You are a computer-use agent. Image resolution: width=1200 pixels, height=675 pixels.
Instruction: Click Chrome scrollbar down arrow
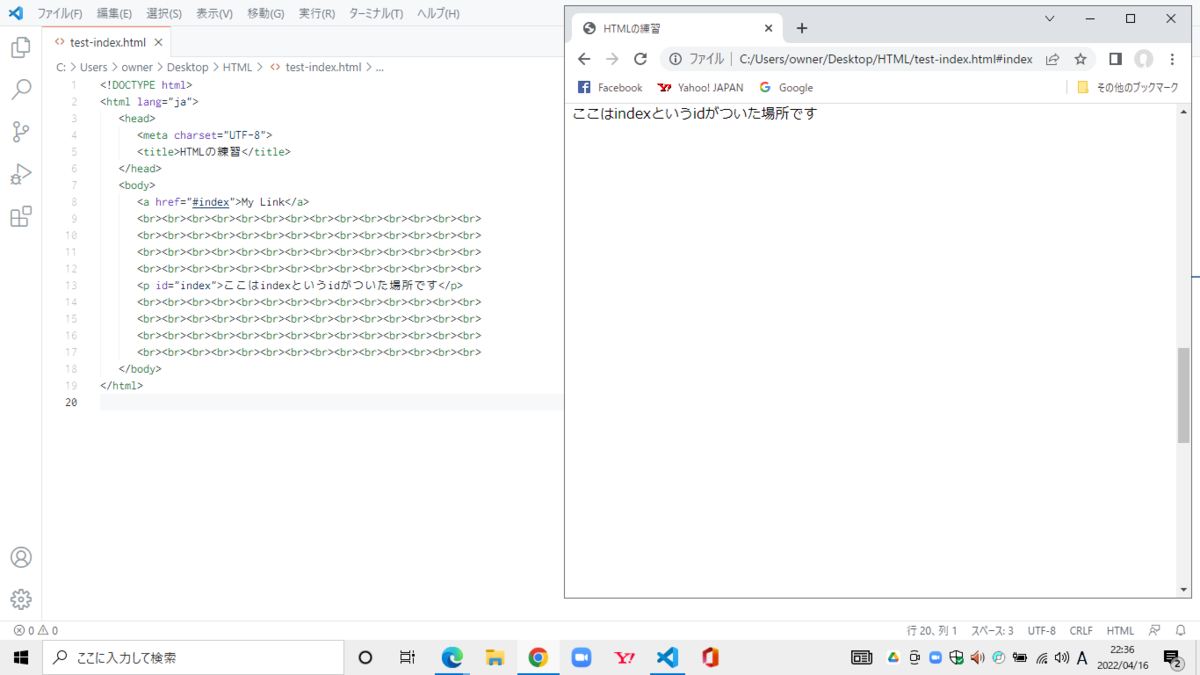[x=1184, y=590]
